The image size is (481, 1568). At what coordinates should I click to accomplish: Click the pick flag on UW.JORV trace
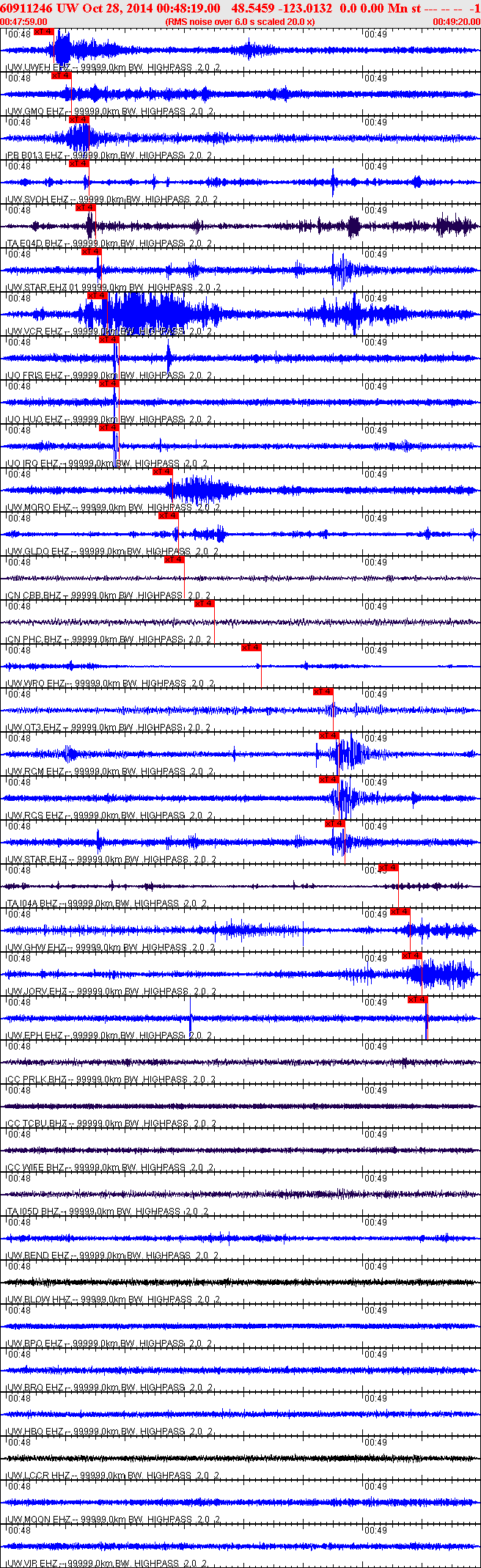coord(412,956)
